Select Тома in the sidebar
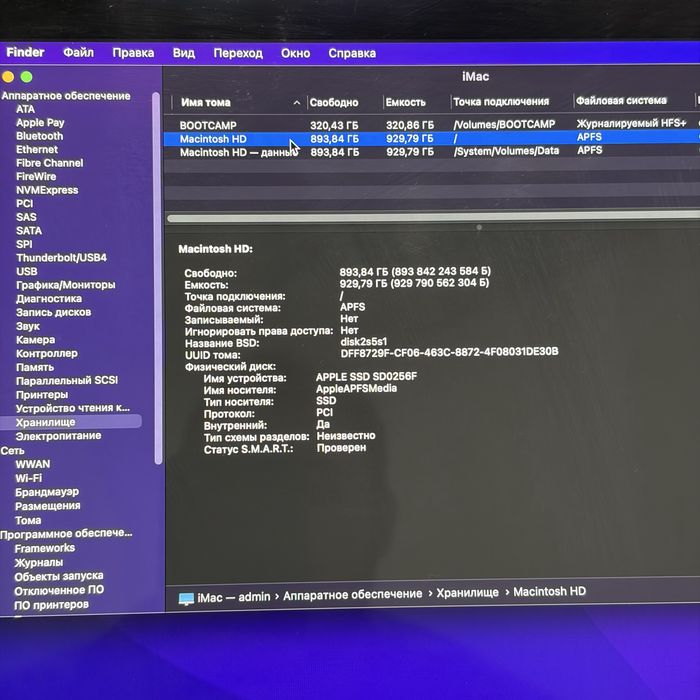This screenshot has height=700, width=700. 28,520
